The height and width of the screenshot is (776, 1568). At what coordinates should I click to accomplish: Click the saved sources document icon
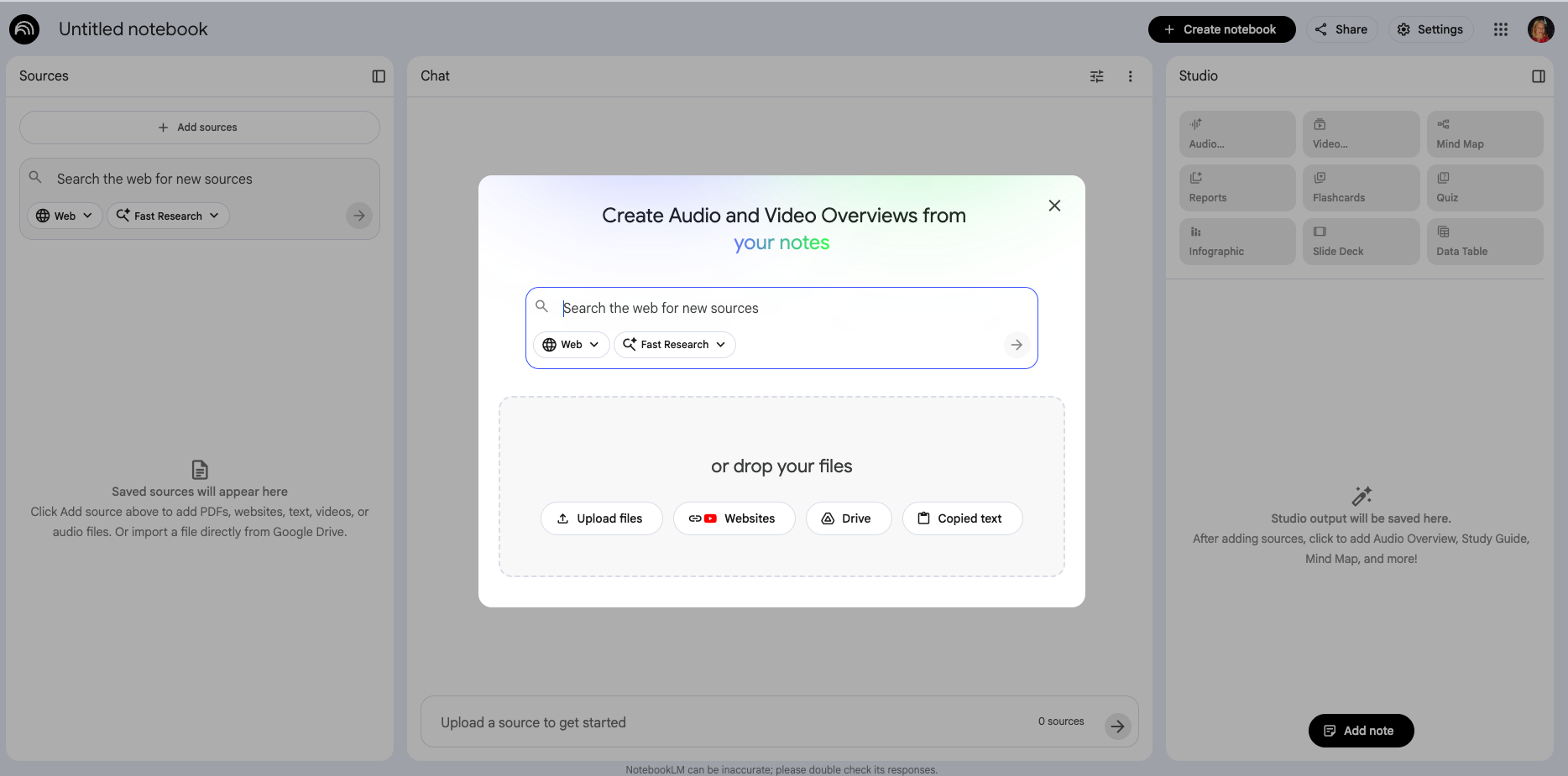point(200,470)
